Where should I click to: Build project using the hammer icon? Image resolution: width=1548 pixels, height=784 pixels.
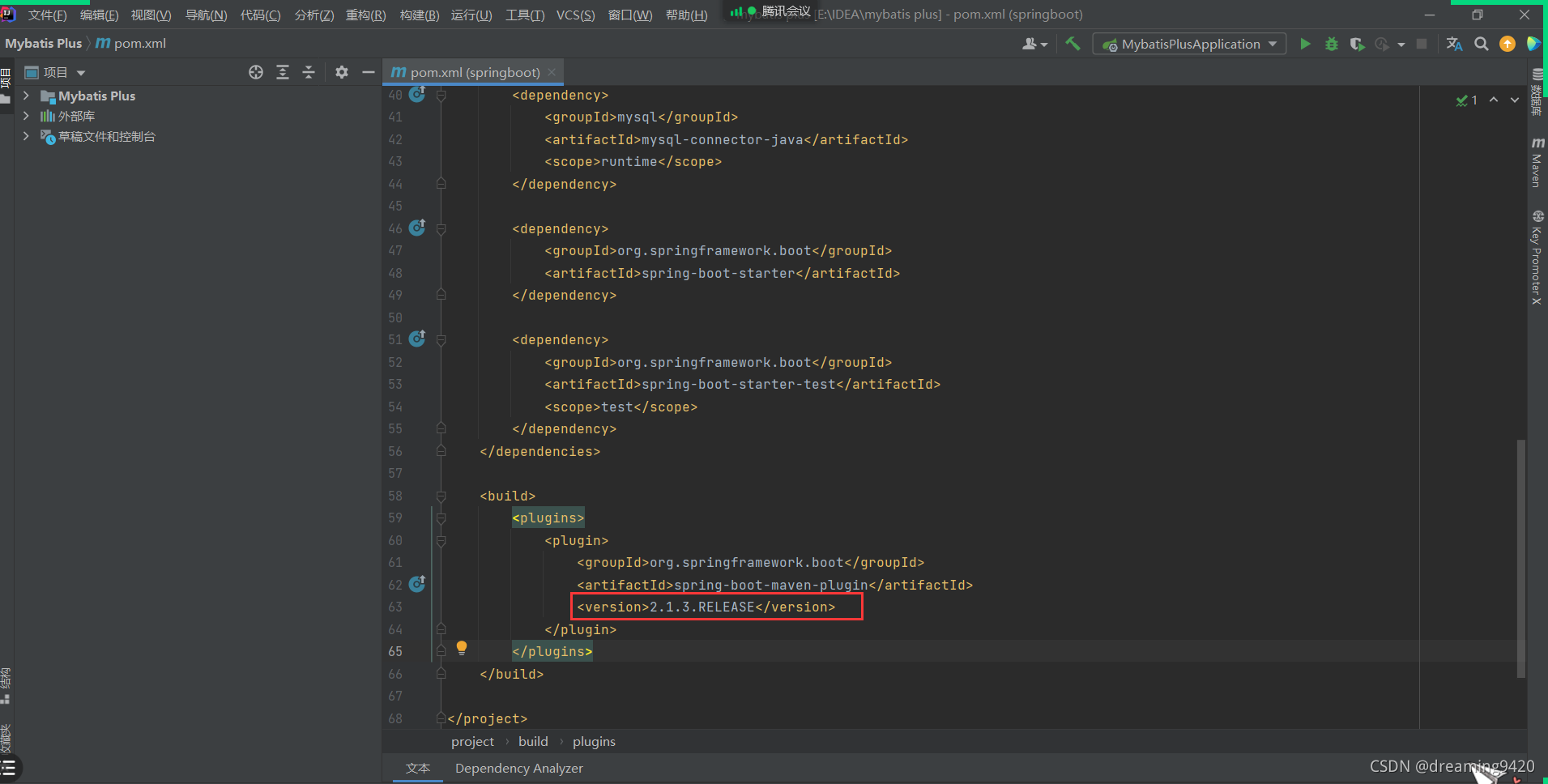point(1073,44)
